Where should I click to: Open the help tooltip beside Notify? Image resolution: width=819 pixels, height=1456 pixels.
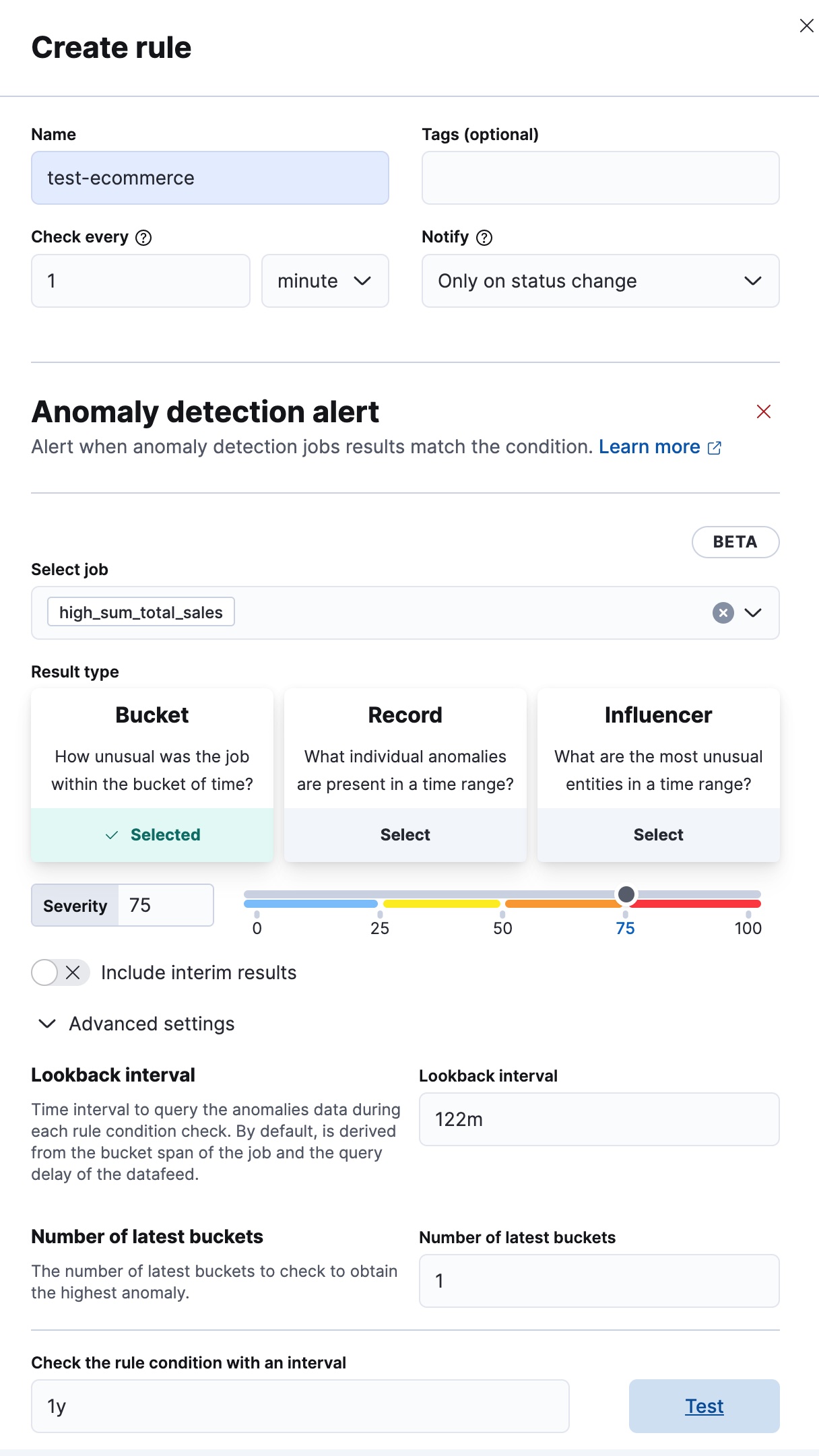coord(484,237)
